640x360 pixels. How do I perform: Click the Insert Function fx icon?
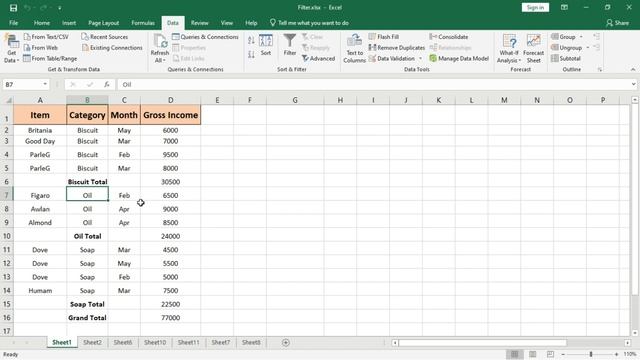coord(107,84)
